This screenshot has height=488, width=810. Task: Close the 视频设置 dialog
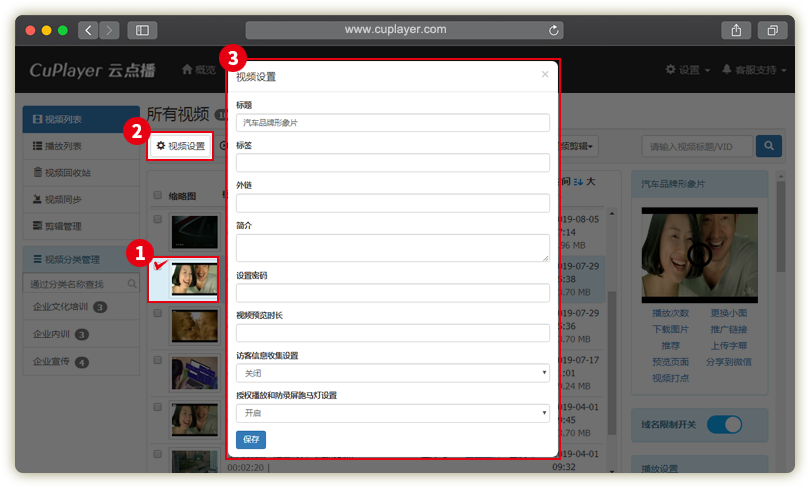(x=545, y=74)
